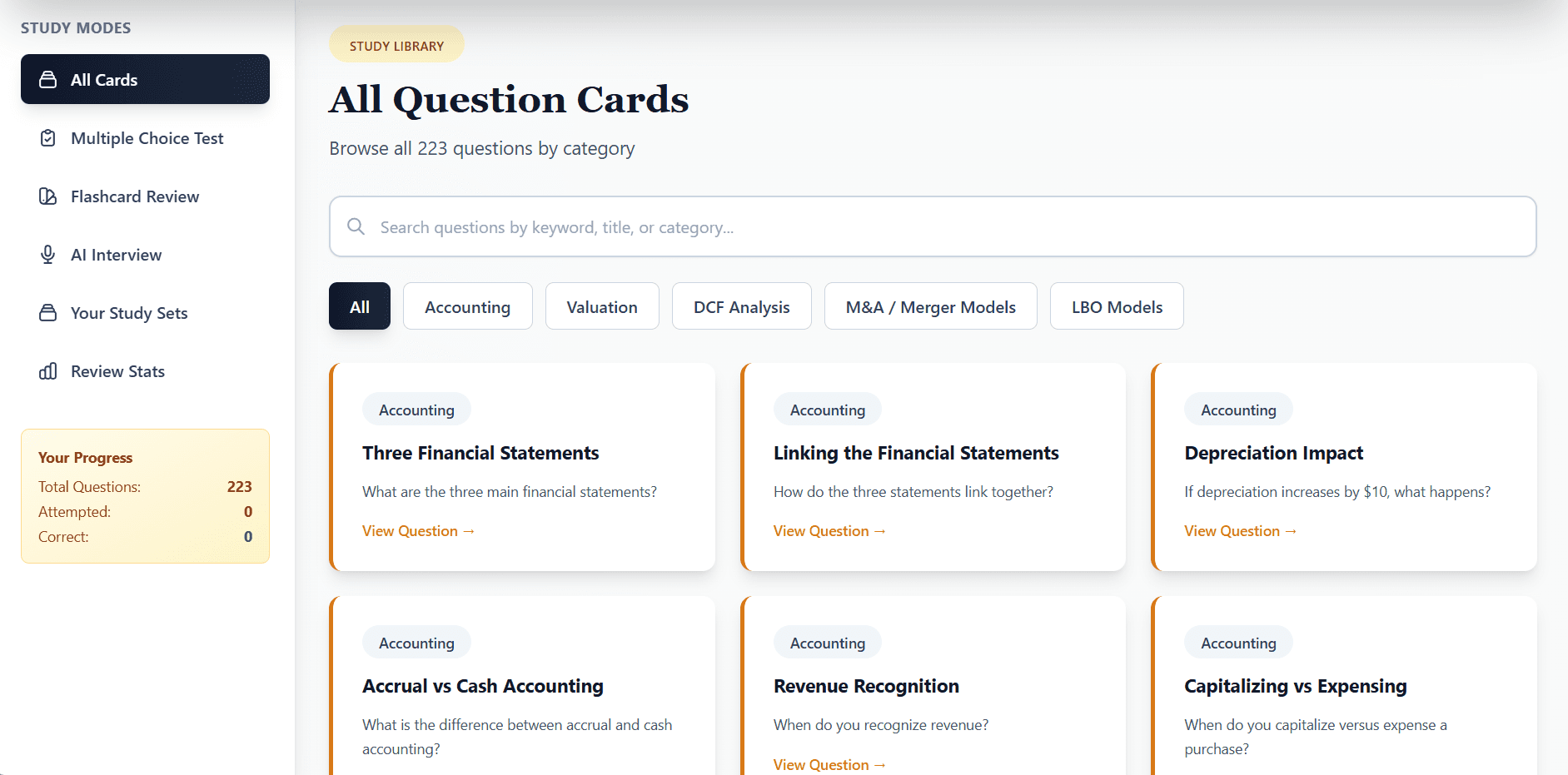Open the Revenue Recognition question

click(x=829, y=764)
